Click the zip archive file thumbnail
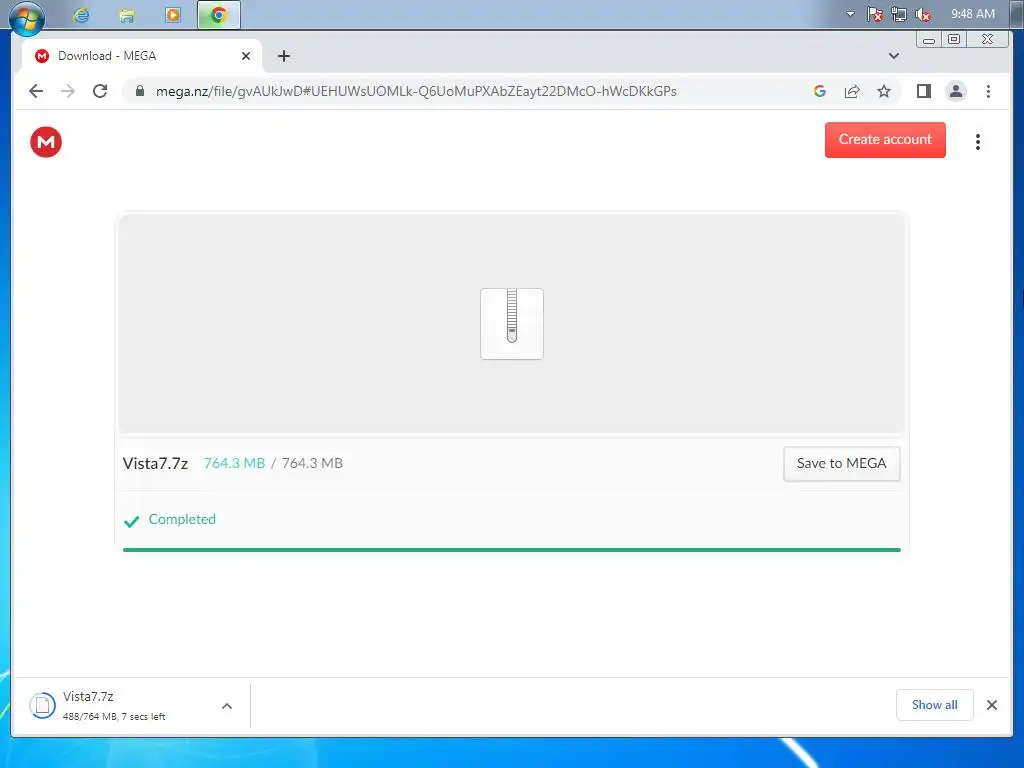 pos(512,324)
